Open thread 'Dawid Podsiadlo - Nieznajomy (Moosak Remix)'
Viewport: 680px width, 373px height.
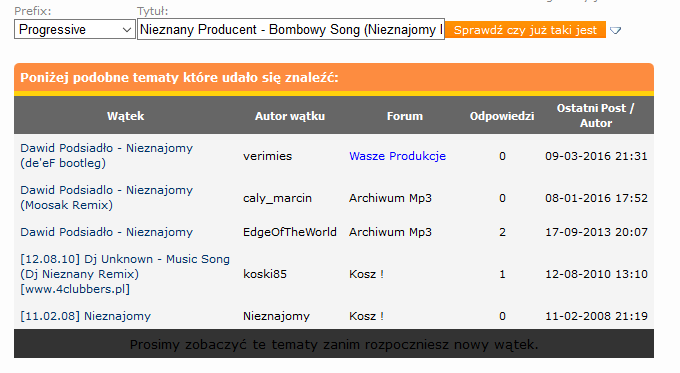(106, 198)
